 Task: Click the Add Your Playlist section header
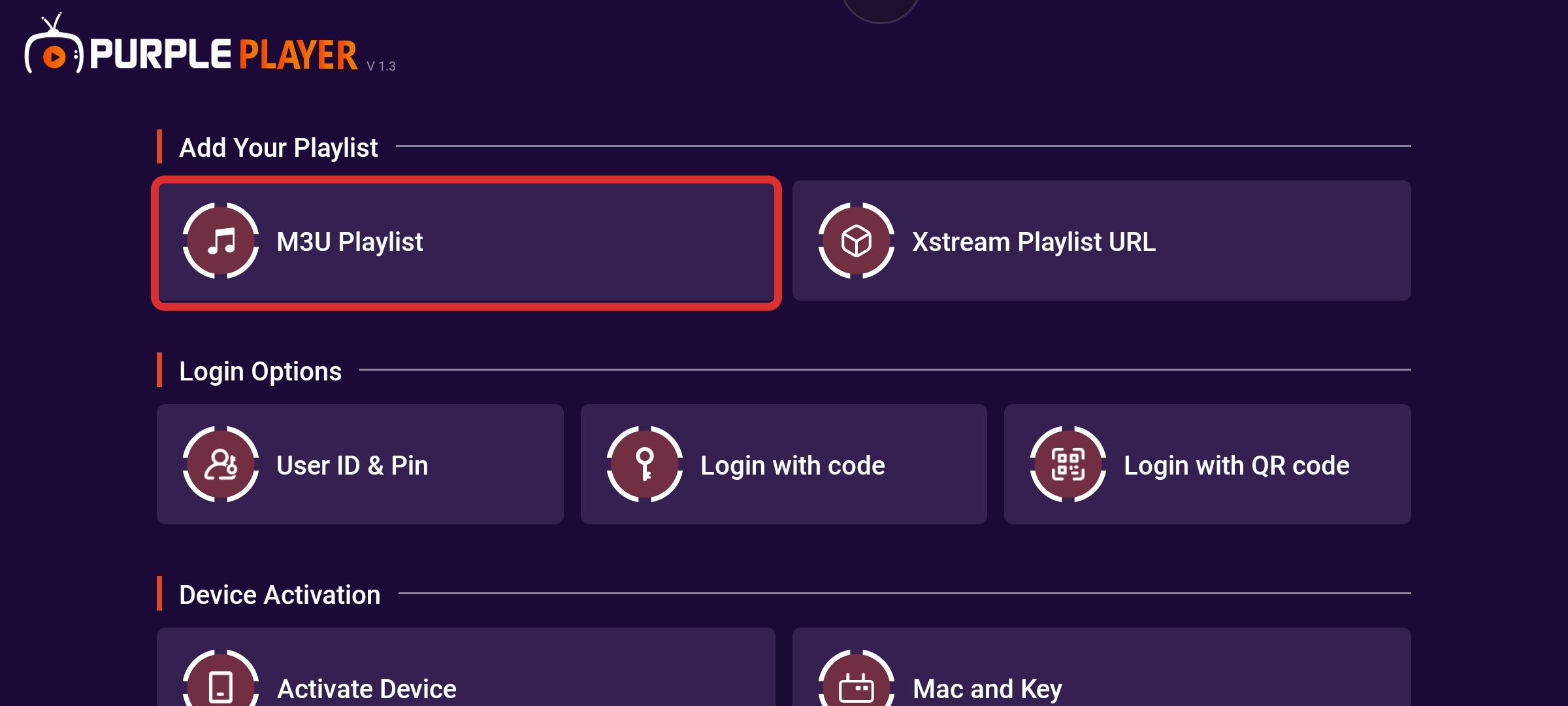point(279,147)
